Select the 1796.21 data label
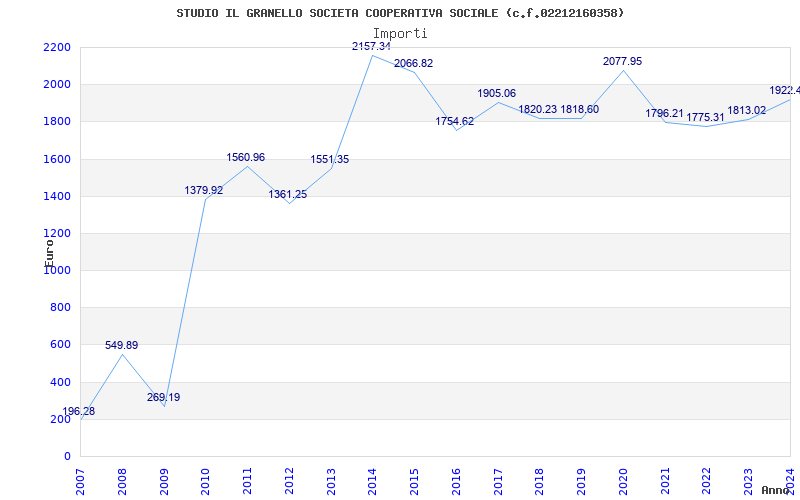Screen dimensions: 800x500 pyautogui.click(x=664, y=113)
